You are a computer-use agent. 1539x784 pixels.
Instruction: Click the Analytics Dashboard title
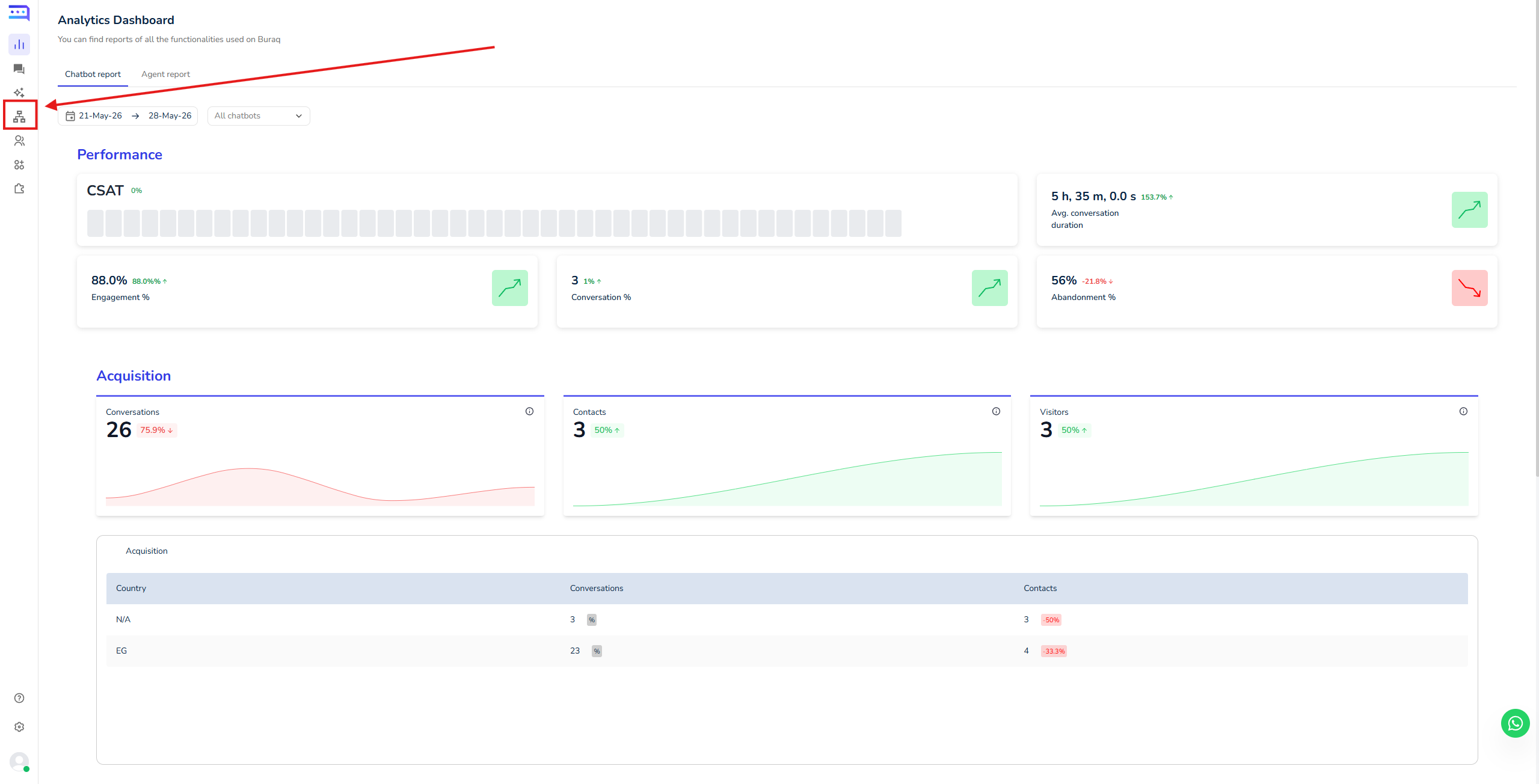[116, 20]
